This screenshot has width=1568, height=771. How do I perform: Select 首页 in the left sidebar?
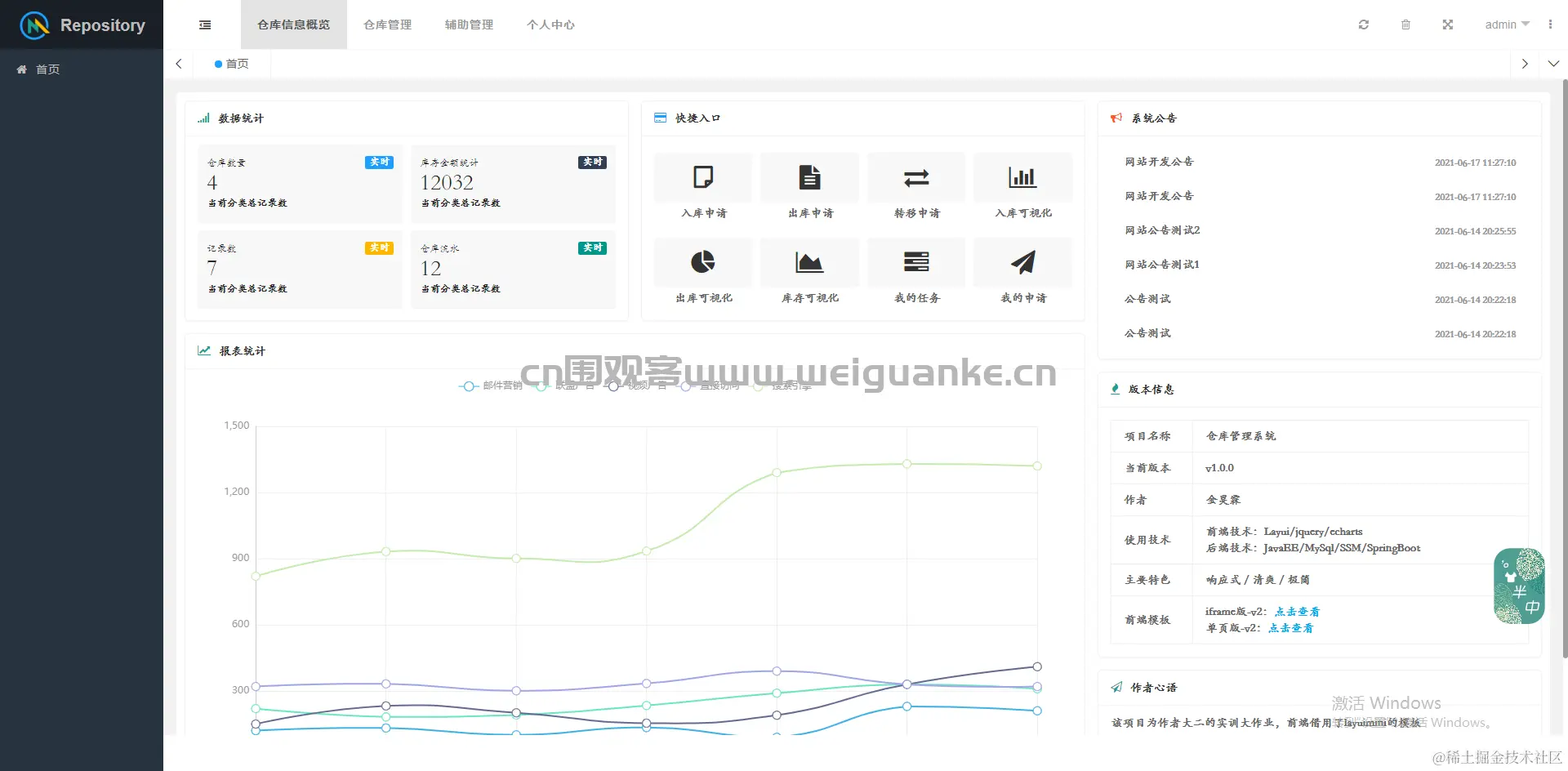[x=82, y=69]
